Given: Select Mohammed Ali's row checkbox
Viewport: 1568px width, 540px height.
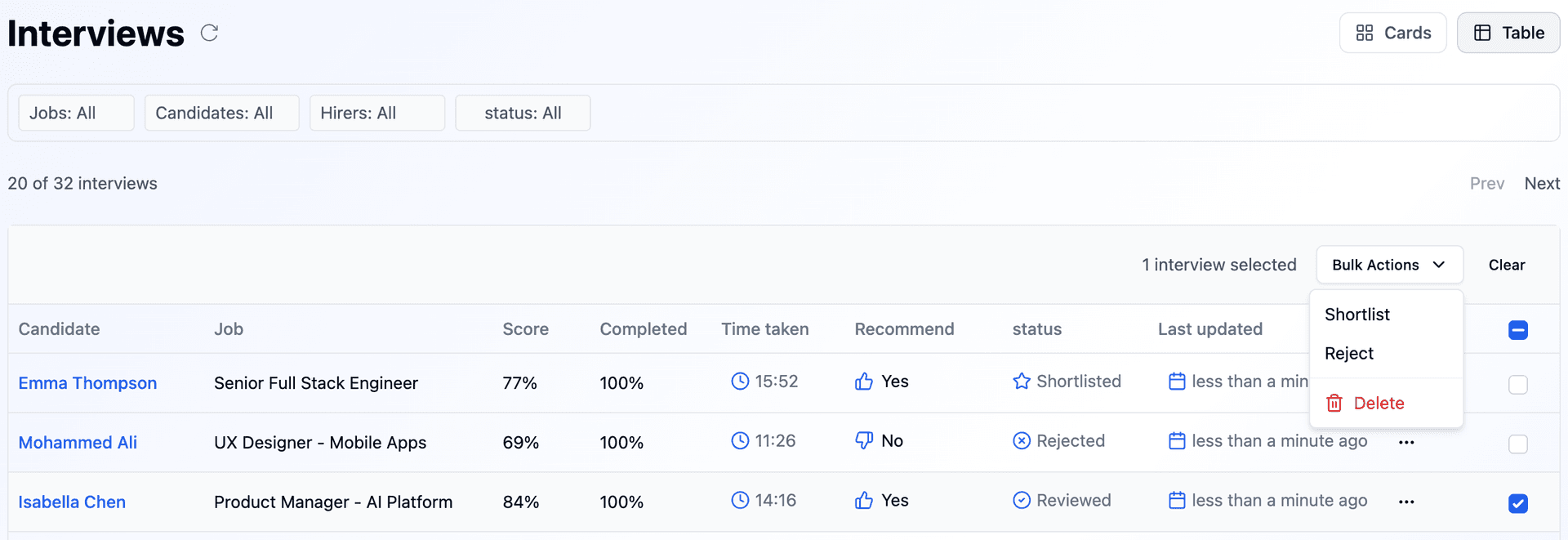Looking at the screenshot, I should coord(1517,444).
